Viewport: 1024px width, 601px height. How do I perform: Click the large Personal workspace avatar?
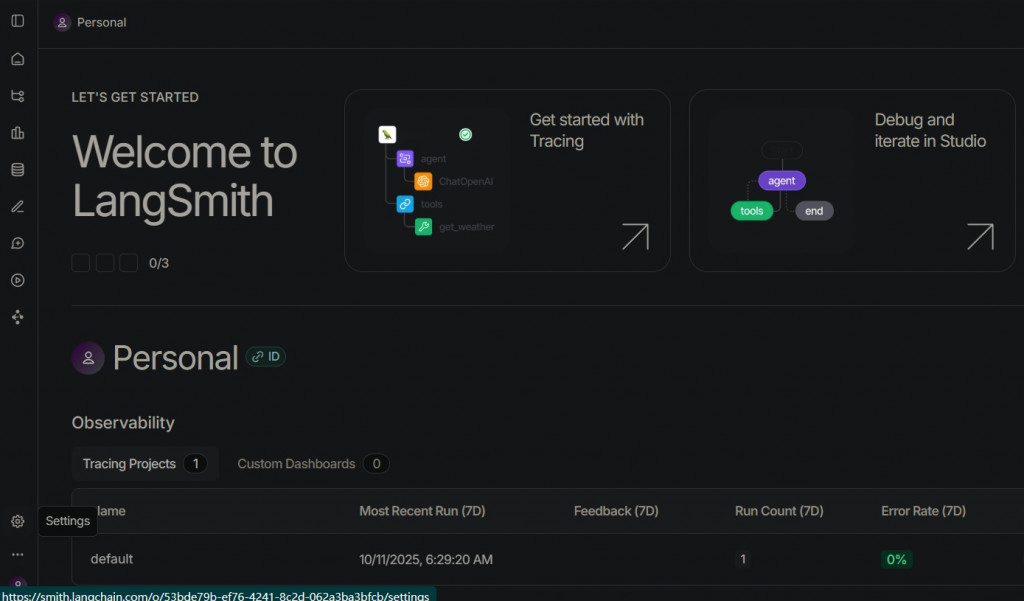[x=88, y=358]
